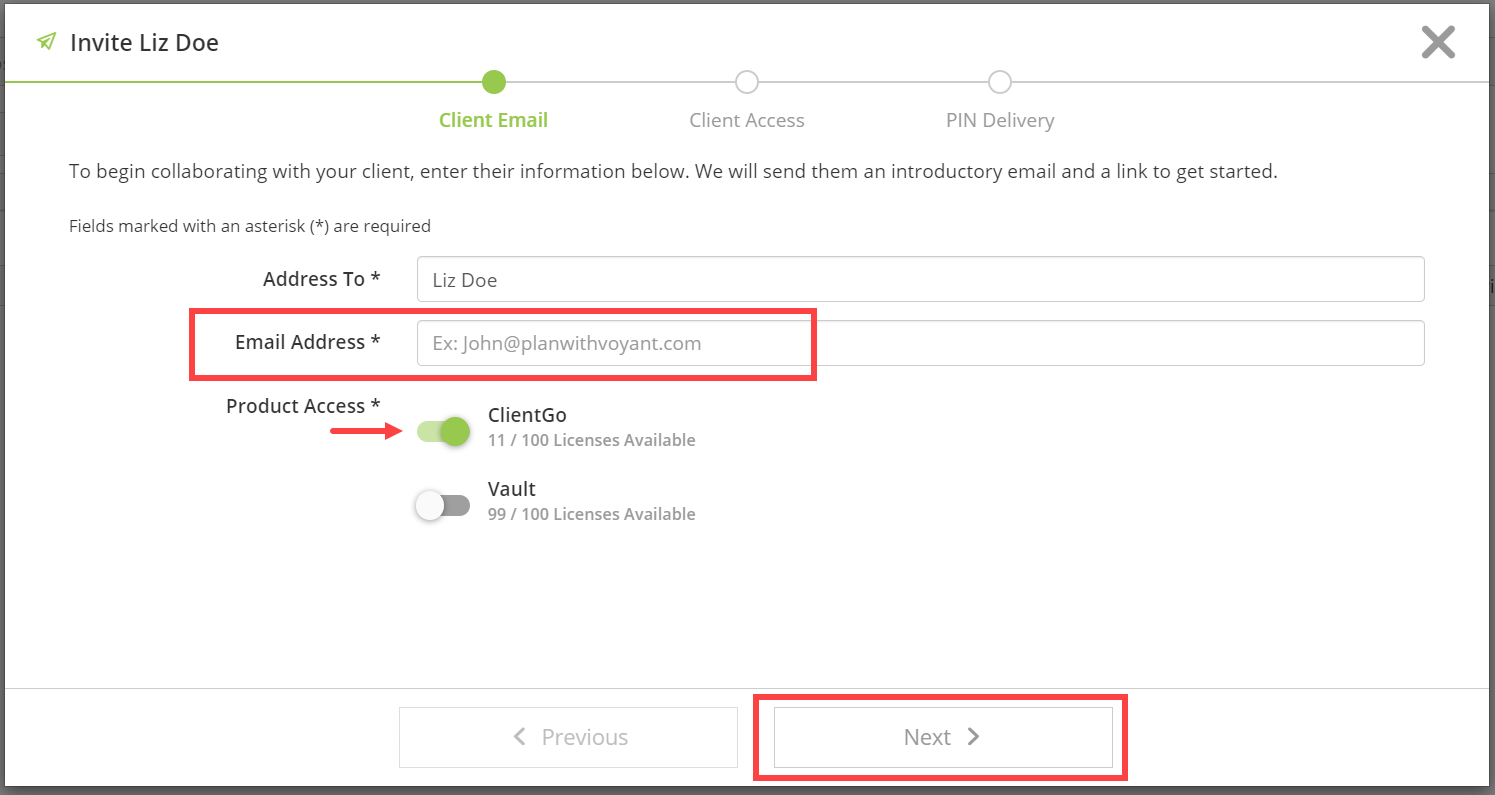Screen dimensions: 1495x795
Task: Go to the Client Access step label
Action: coord(747,120)
